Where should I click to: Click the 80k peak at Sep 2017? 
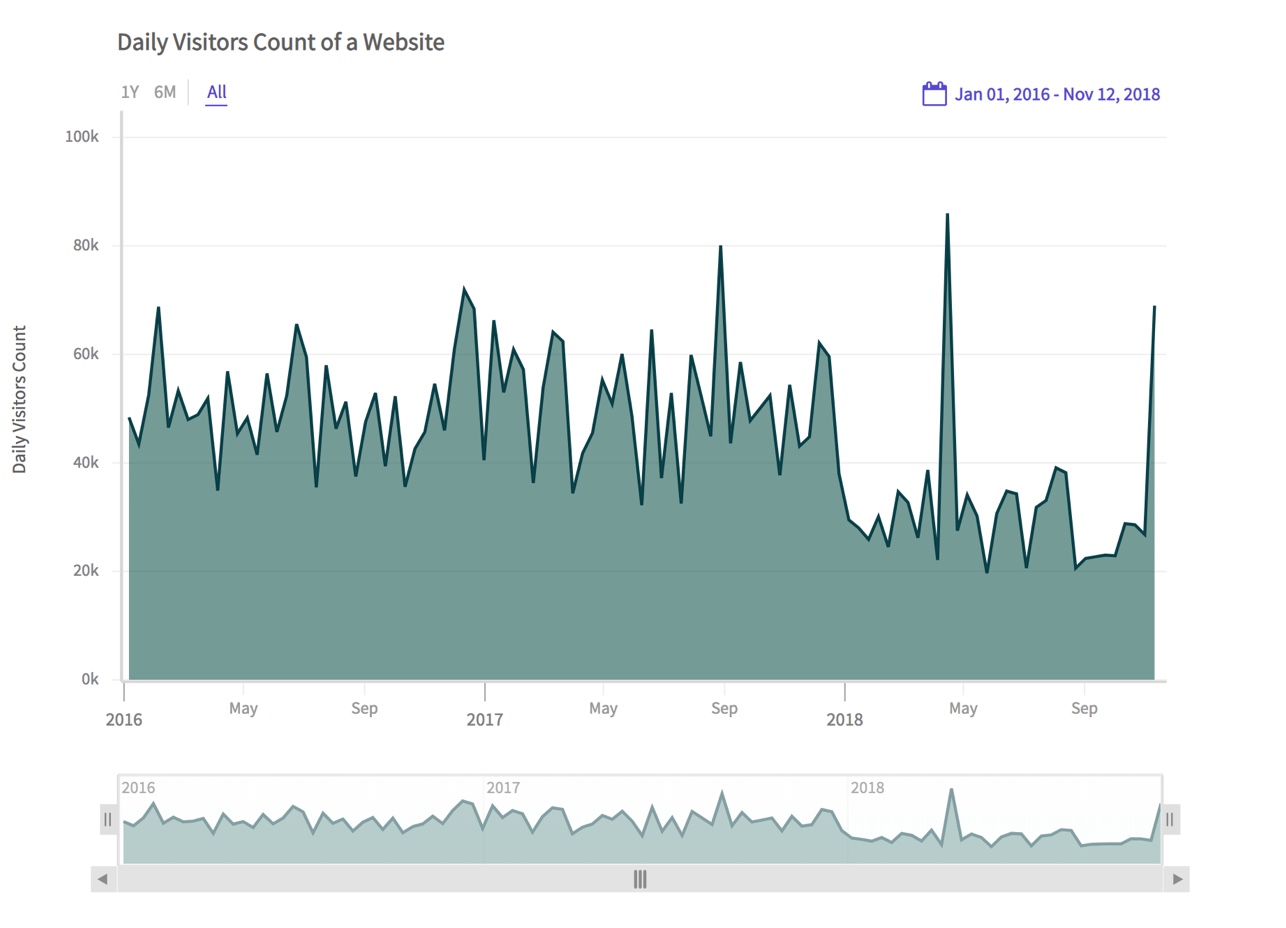[x=720, y=246]
